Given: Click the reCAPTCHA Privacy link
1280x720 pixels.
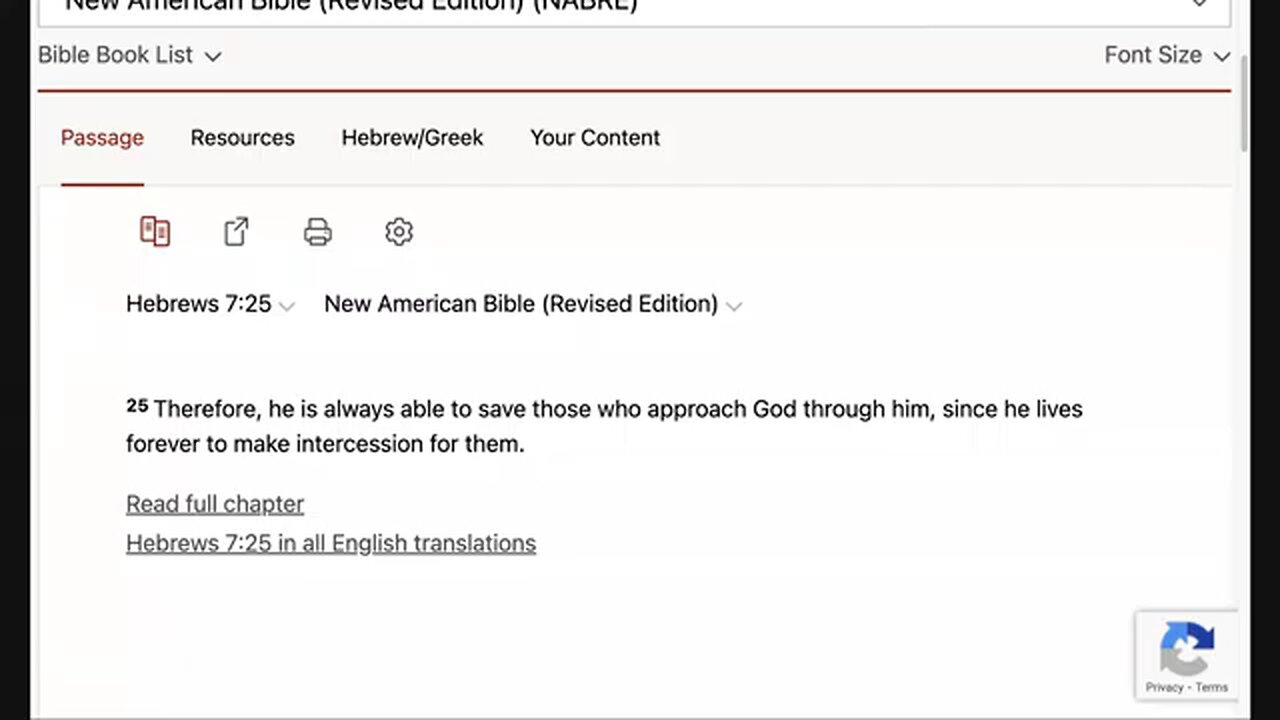Looking at the screenshot, I should pos(1164,687).
